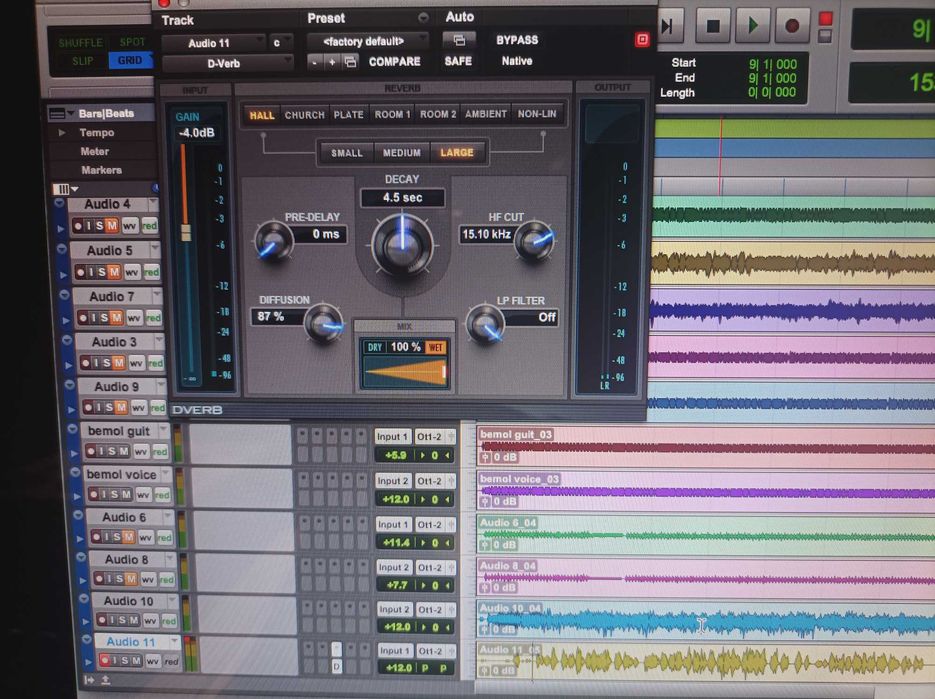The width and height of the screenshot is (935, 699).
Task: Select the CHURCH reverb algorithm
Action: (x=305, y=115)
